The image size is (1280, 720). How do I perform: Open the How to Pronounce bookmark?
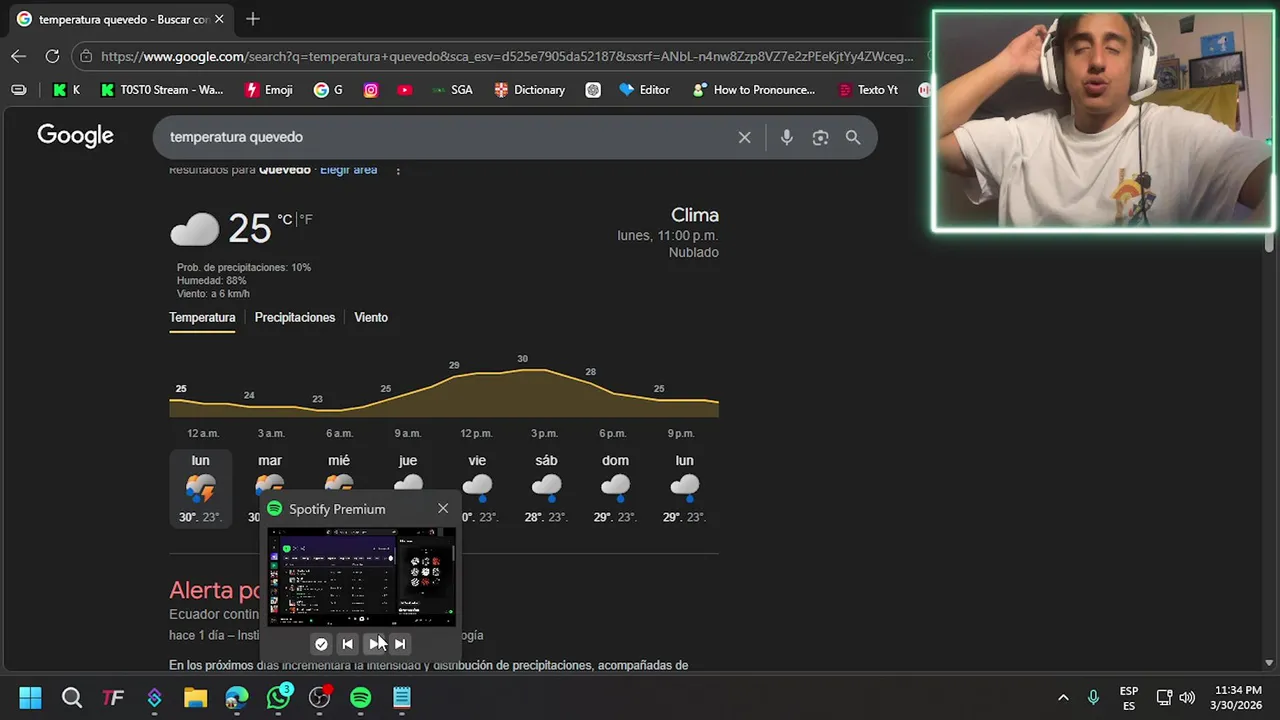(753, 90)
